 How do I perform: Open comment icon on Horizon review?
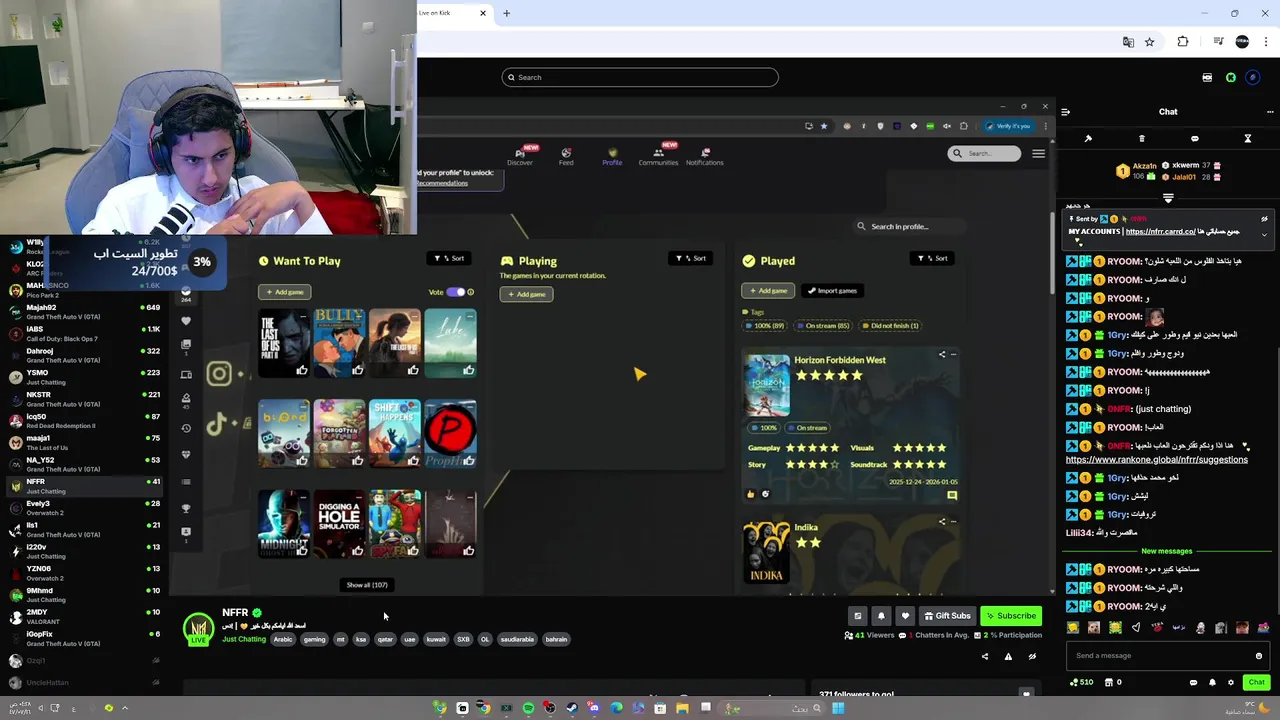click(x=952, y=495)
